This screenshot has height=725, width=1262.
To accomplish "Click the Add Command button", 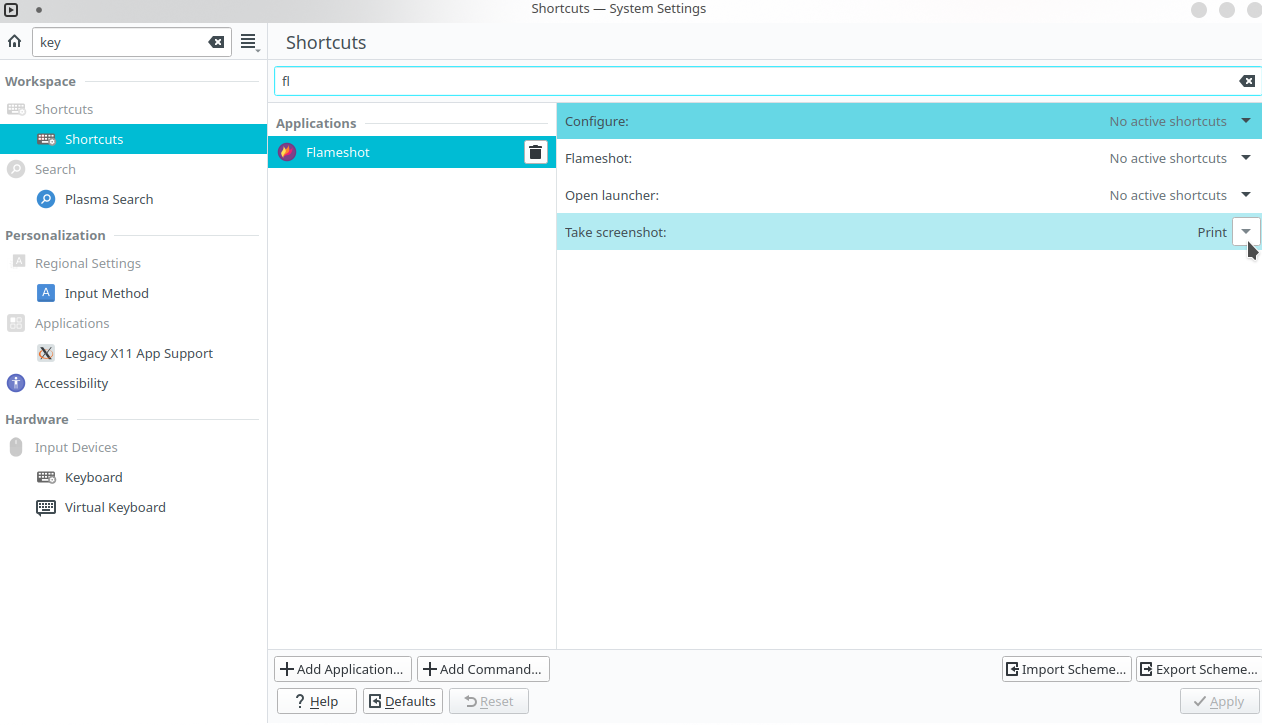I will (x=483, y=669).
